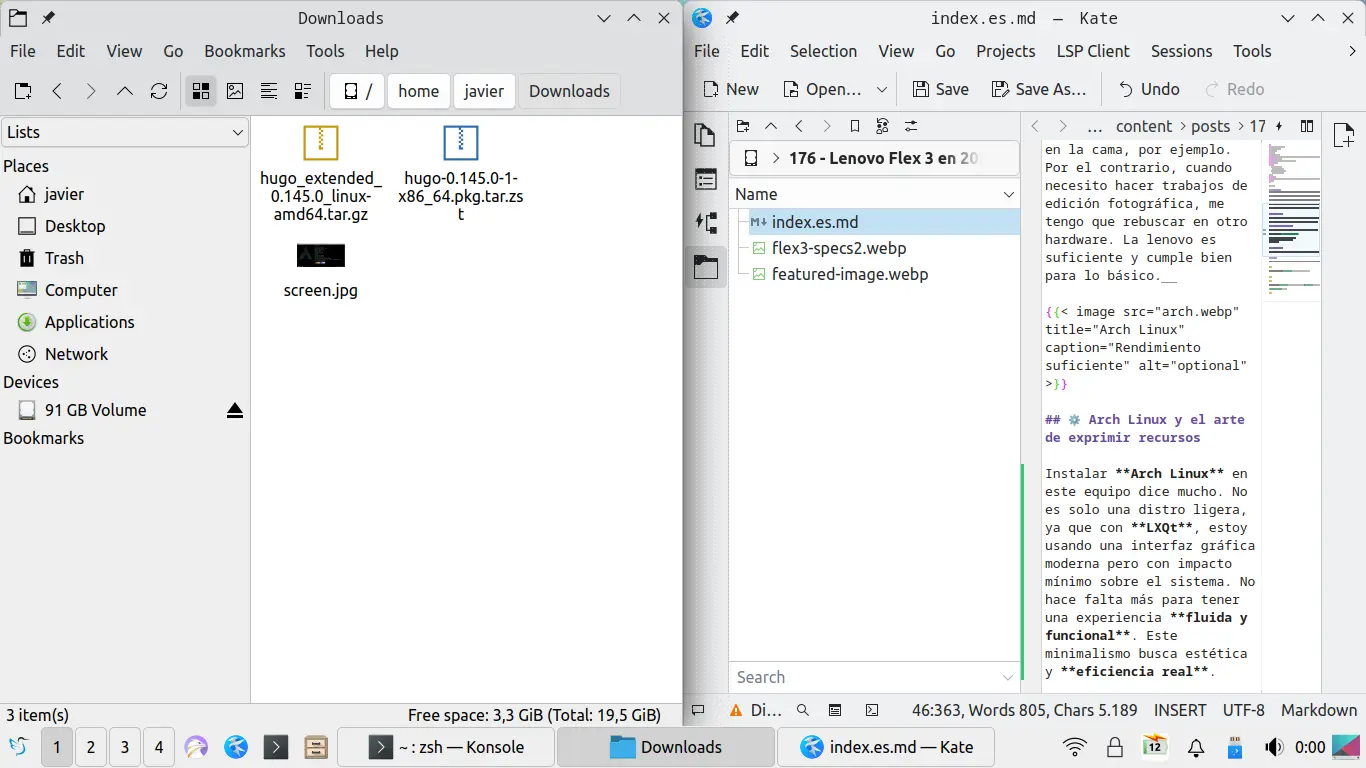
Task: Open Kate's Filesystem Browser sidebar panel
Action: (705, 267)
